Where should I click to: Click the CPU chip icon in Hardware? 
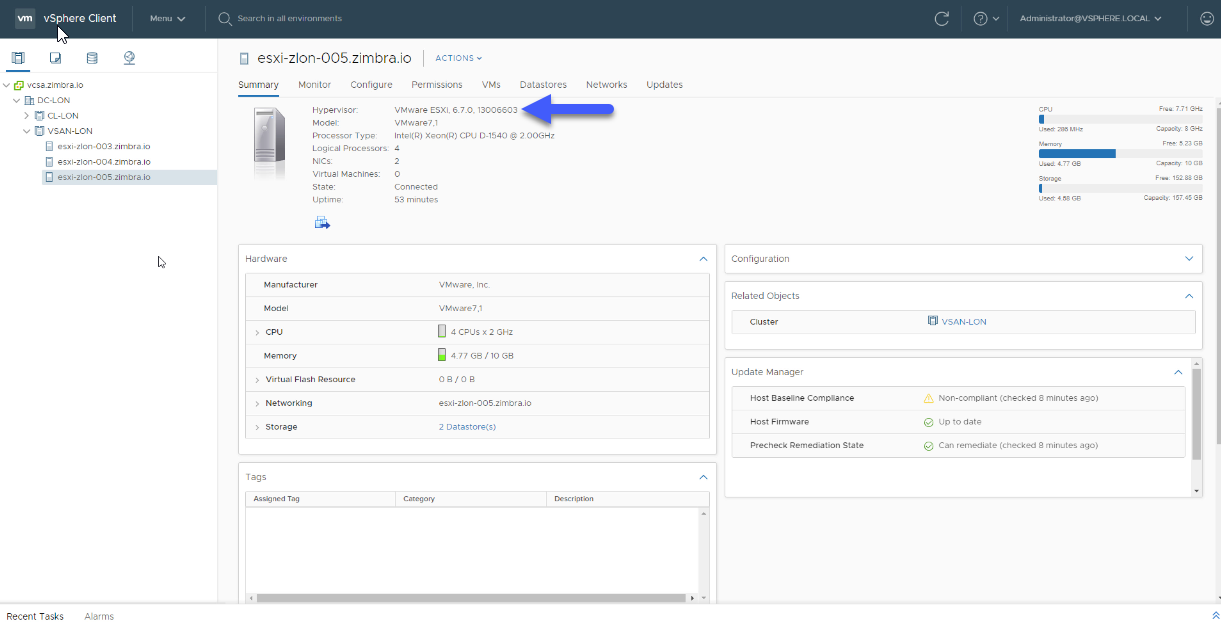(442, 331)
